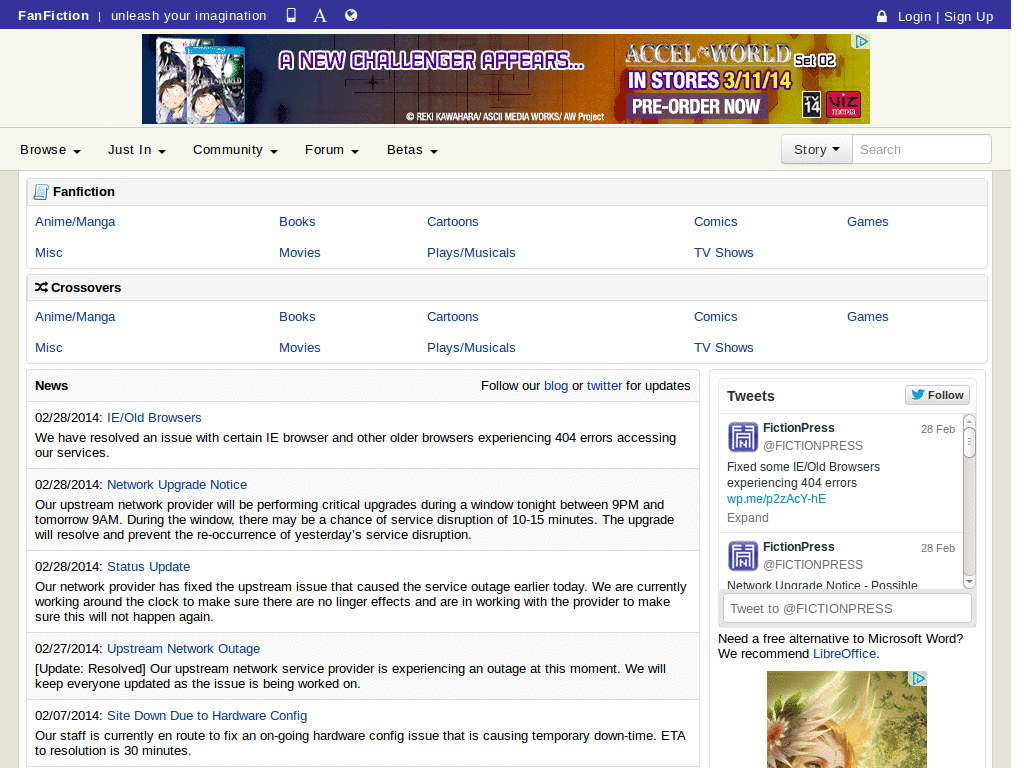1024x768 pixels.
Task: Click the sidebar fantasy artwork advertisement
Action: (846, 720)
